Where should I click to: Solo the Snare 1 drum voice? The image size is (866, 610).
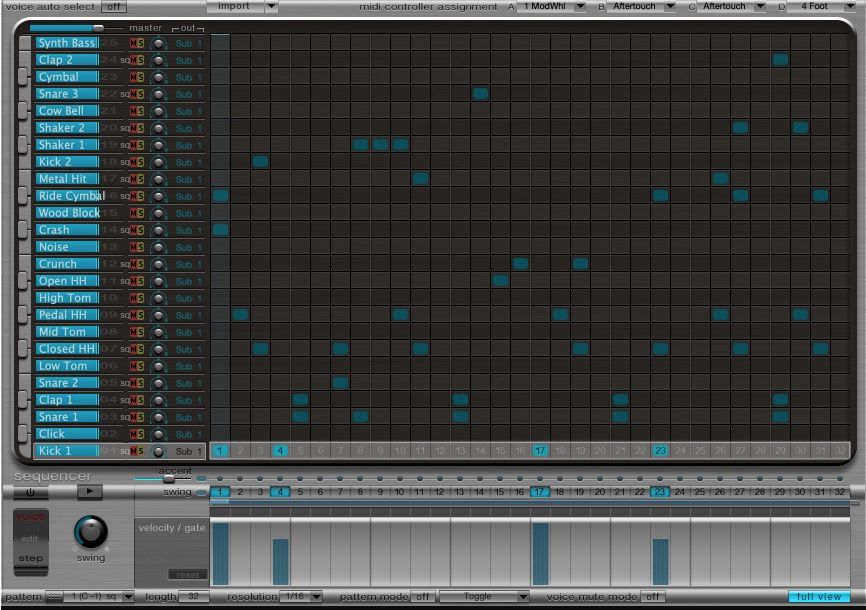[140, 417]
